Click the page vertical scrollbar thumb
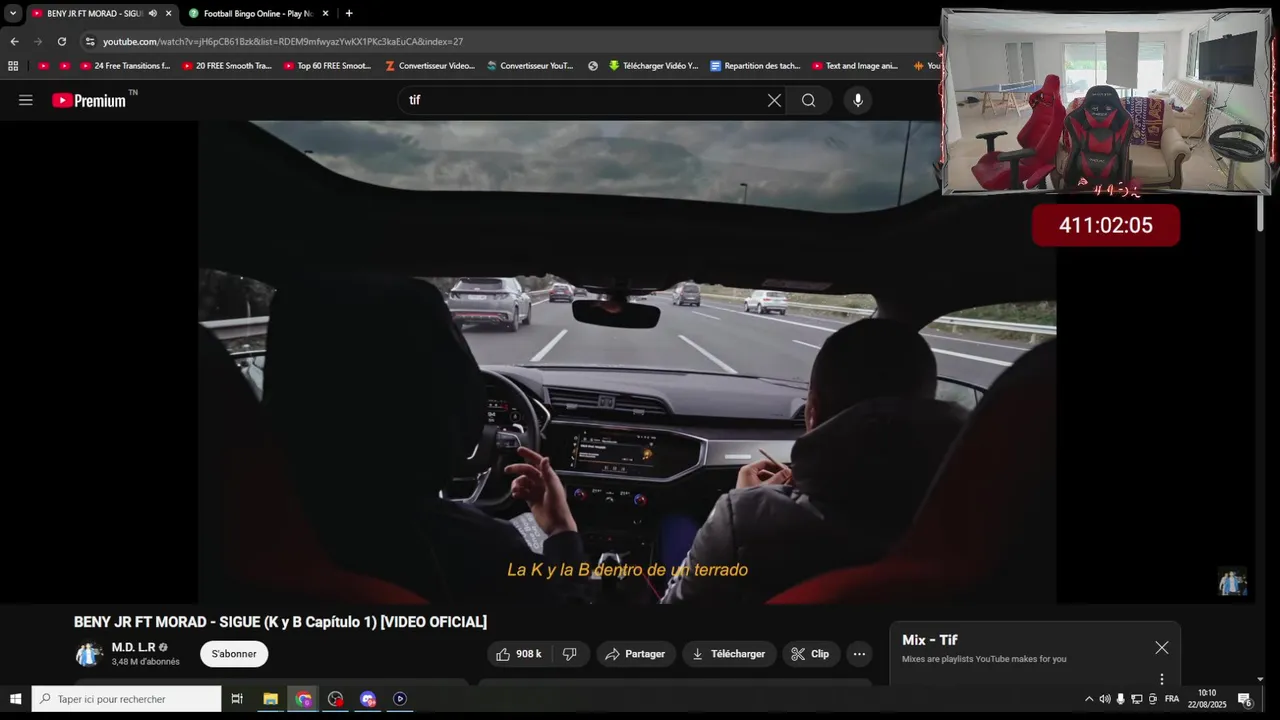1280x720 pixels. [x=1260, y=213]
